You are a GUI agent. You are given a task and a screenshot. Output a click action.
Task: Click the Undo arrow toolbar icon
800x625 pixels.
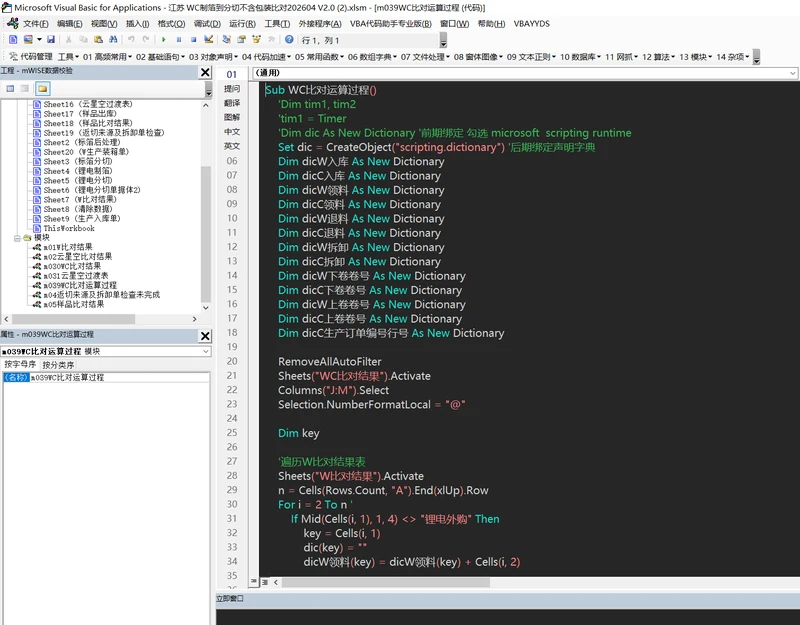point(132,39)
